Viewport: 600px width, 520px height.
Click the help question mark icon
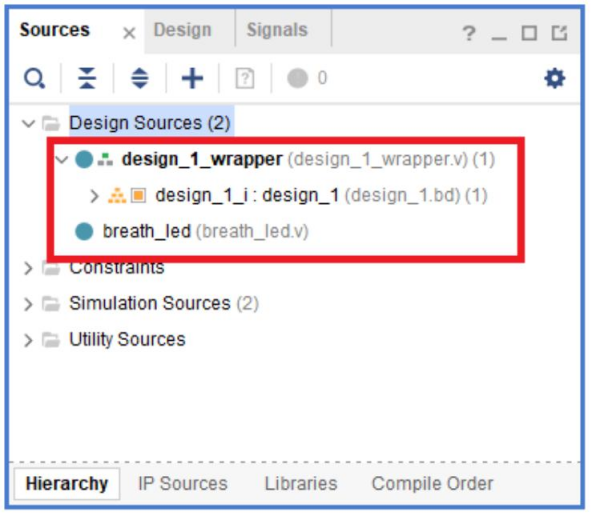click(468, 34)
